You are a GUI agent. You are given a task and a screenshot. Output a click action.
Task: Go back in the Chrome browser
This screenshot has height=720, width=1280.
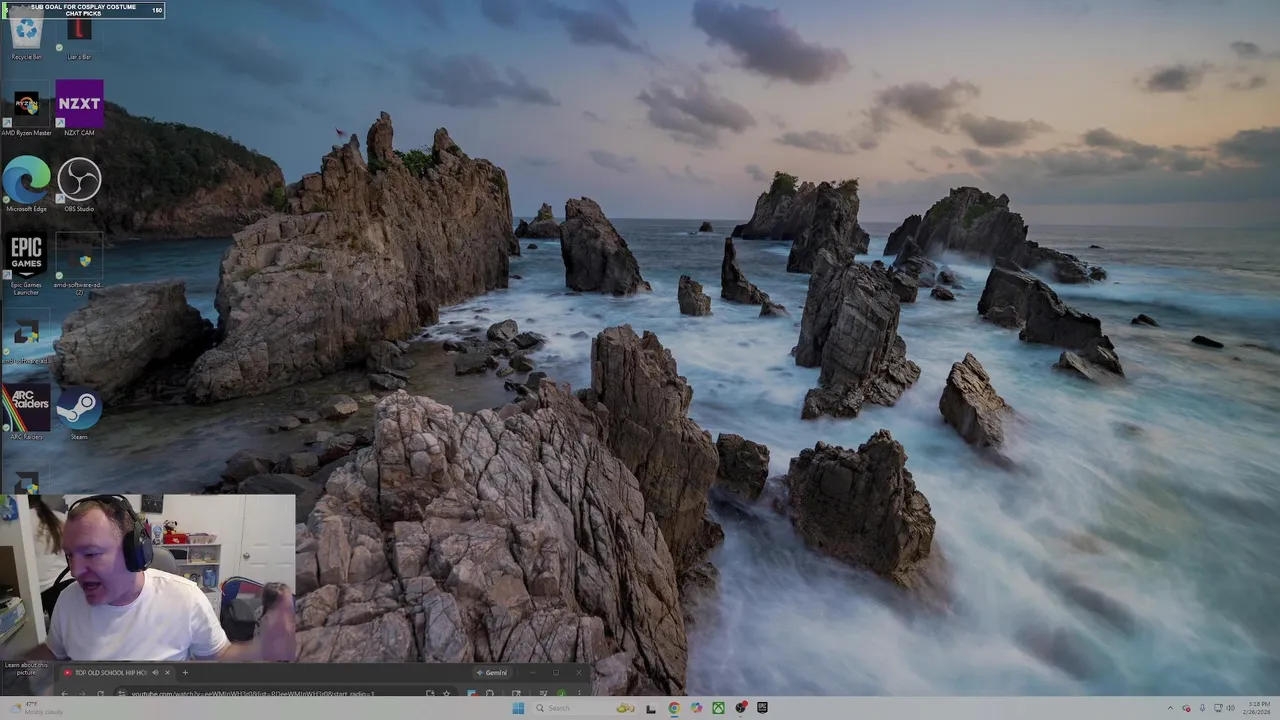pyautogui.click(x=64, y=693)
